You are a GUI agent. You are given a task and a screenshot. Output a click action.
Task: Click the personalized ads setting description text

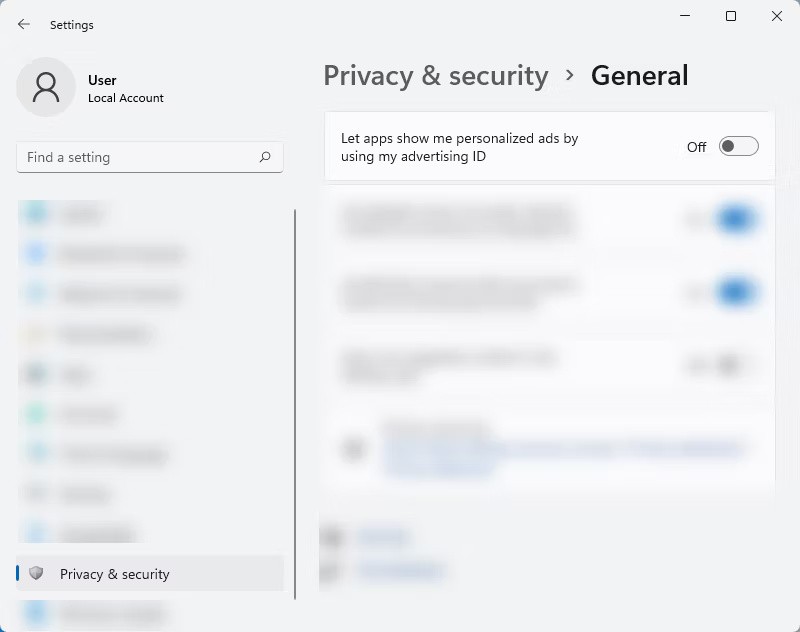coord(459,147)
